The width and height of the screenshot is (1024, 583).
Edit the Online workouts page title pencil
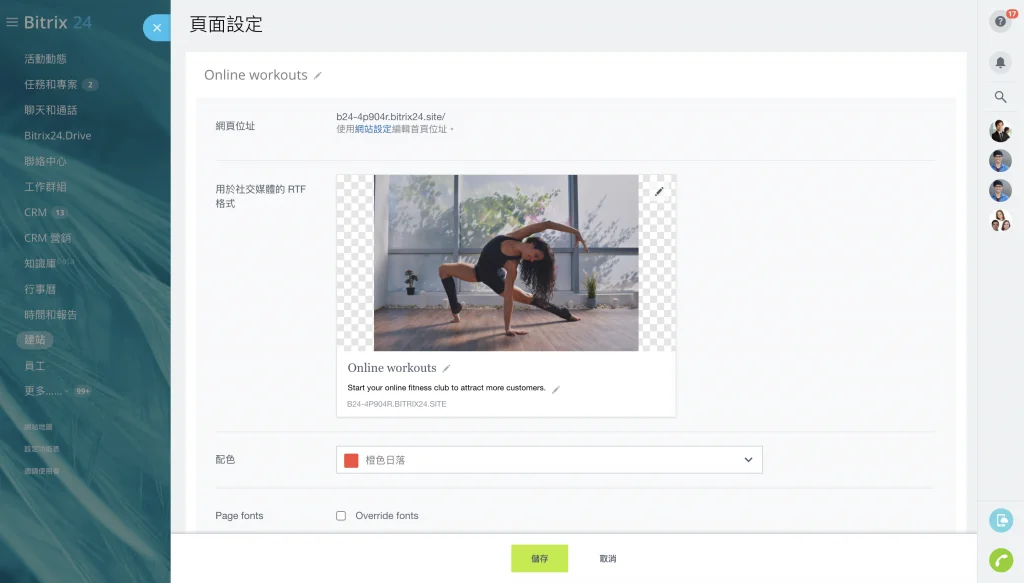point(318,76)
